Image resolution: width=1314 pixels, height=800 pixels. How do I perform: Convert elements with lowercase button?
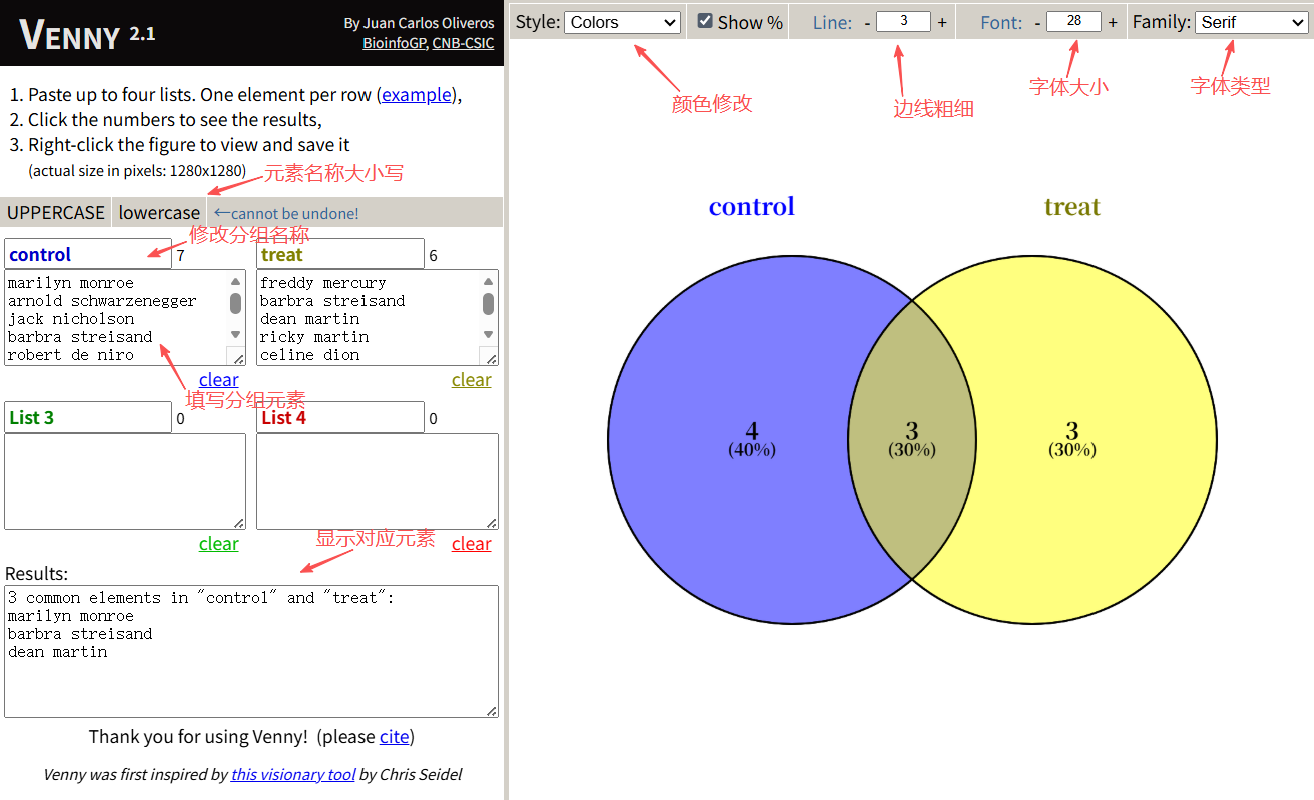(x=159, y=212)
